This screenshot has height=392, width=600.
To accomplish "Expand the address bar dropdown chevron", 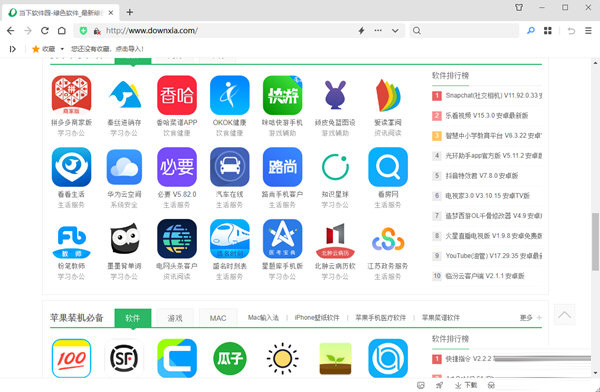I will pyautogui.click(x=395, y=31).
